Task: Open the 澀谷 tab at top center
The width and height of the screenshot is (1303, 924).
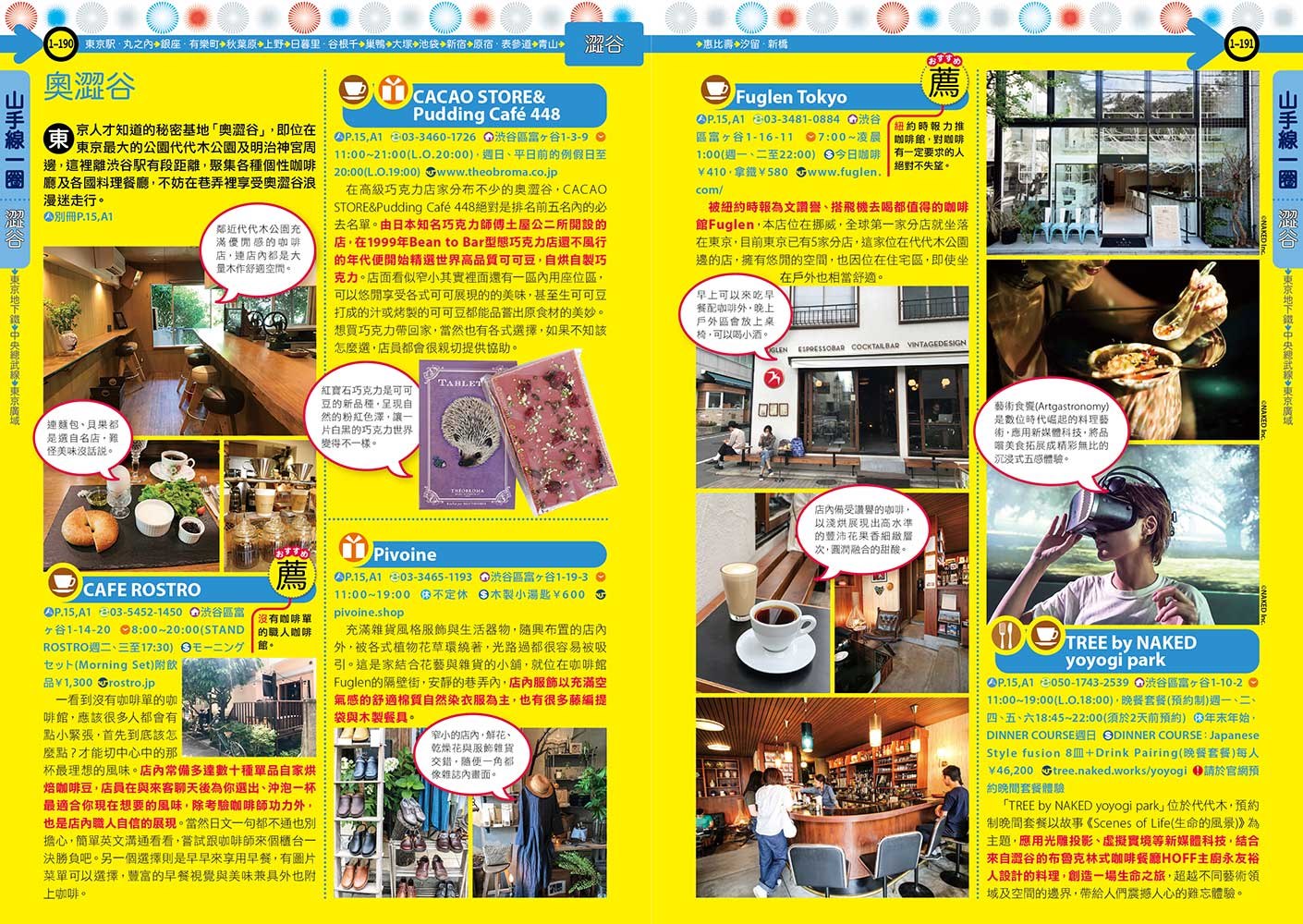Action: pyautogui.click(x=604, y=44)
